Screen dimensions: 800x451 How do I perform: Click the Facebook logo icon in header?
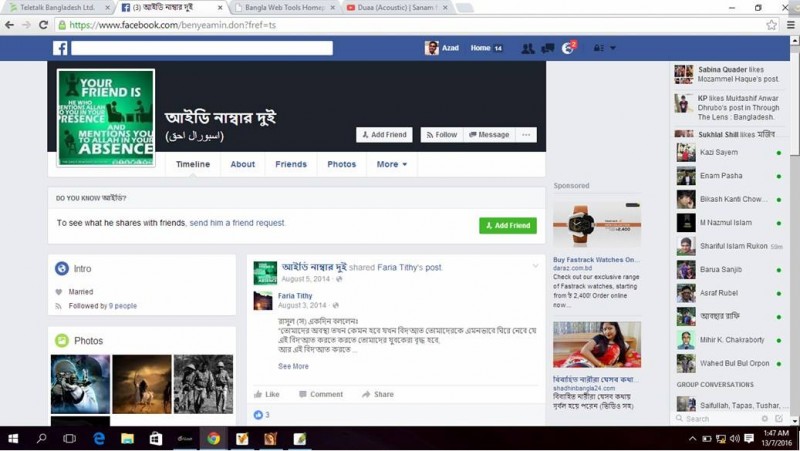(x=60, y=48)
